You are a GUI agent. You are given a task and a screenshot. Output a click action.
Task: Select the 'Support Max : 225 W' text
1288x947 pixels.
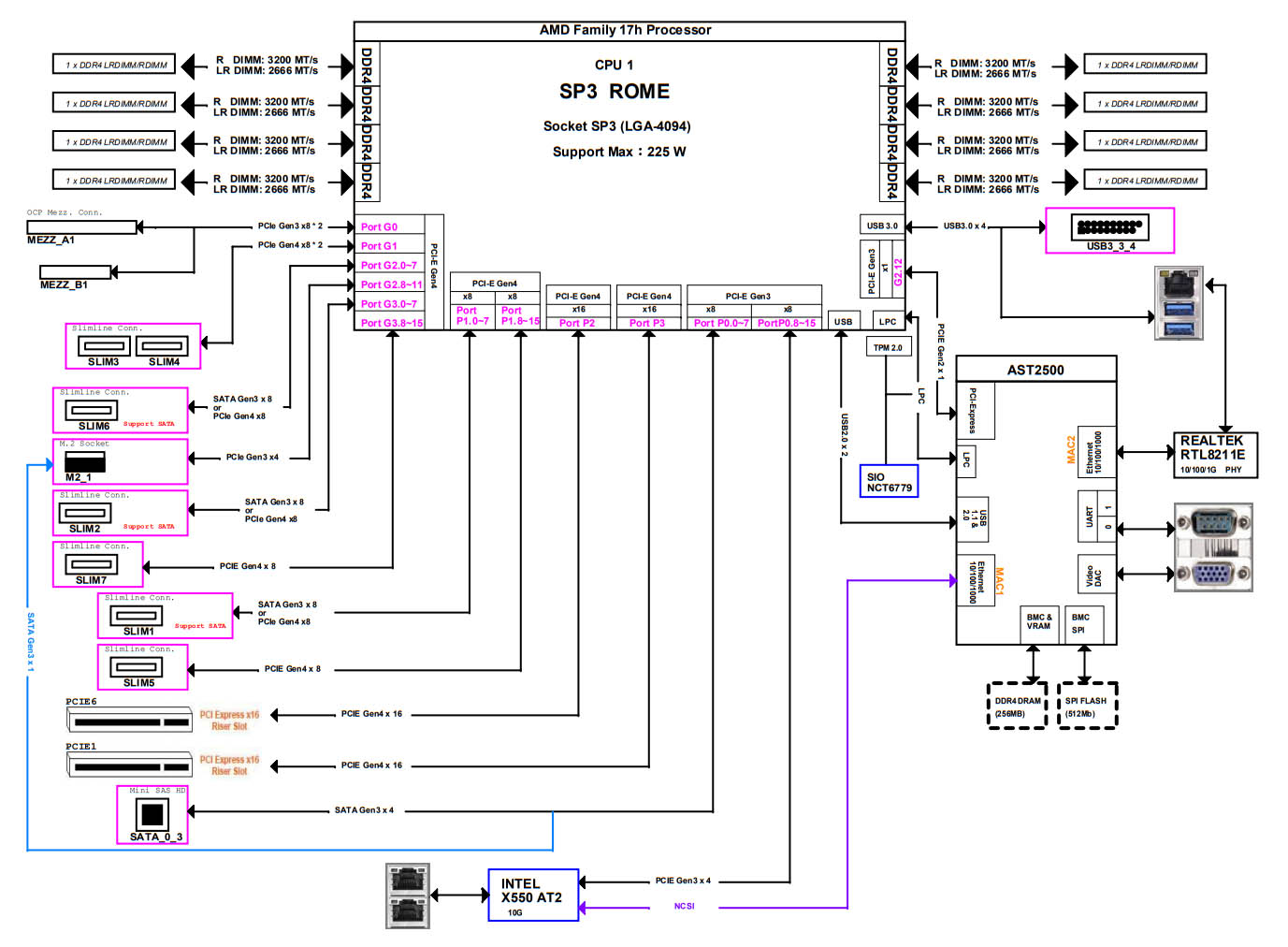(x=619, y=152)
